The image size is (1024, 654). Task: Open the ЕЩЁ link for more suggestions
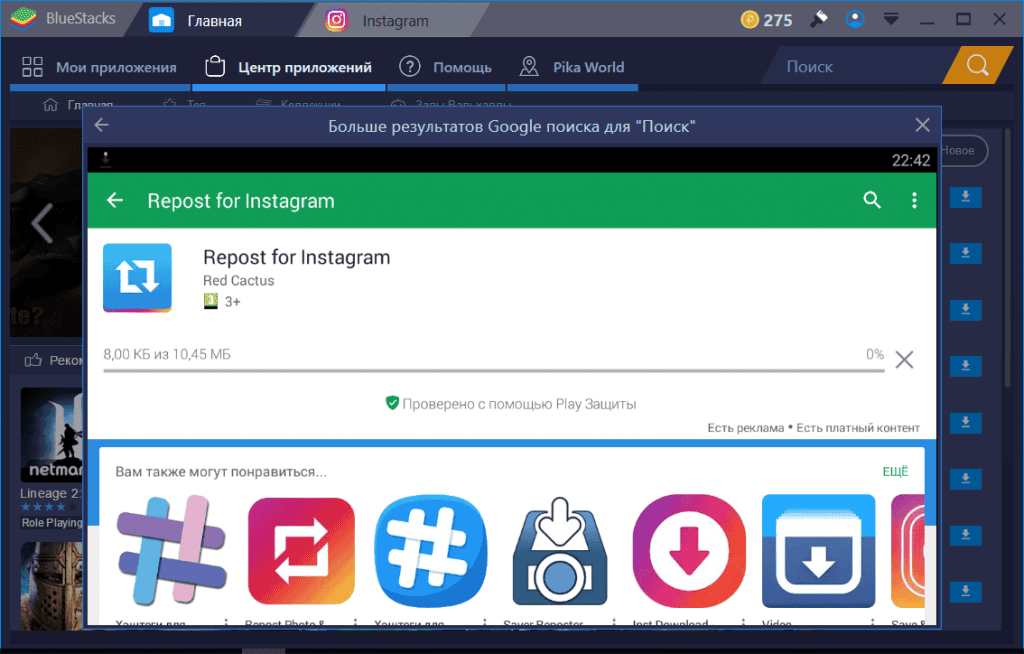click(x=895, y=472)
